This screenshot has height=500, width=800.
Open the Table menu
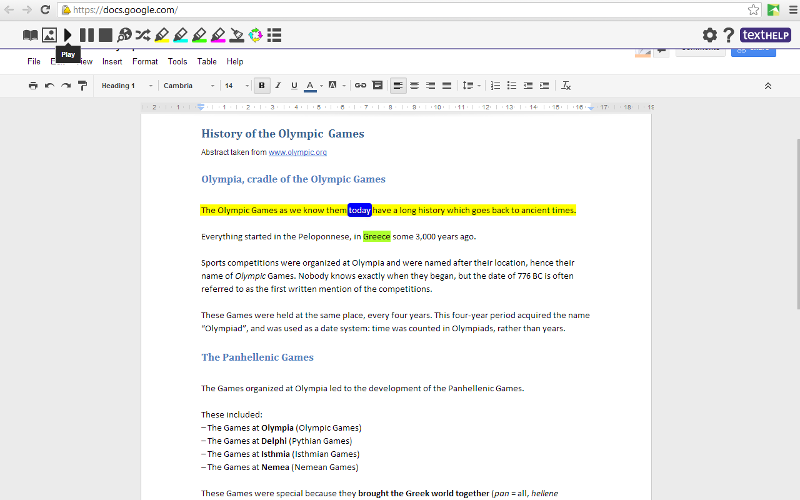pyautogui.click(x=206, y=62)
